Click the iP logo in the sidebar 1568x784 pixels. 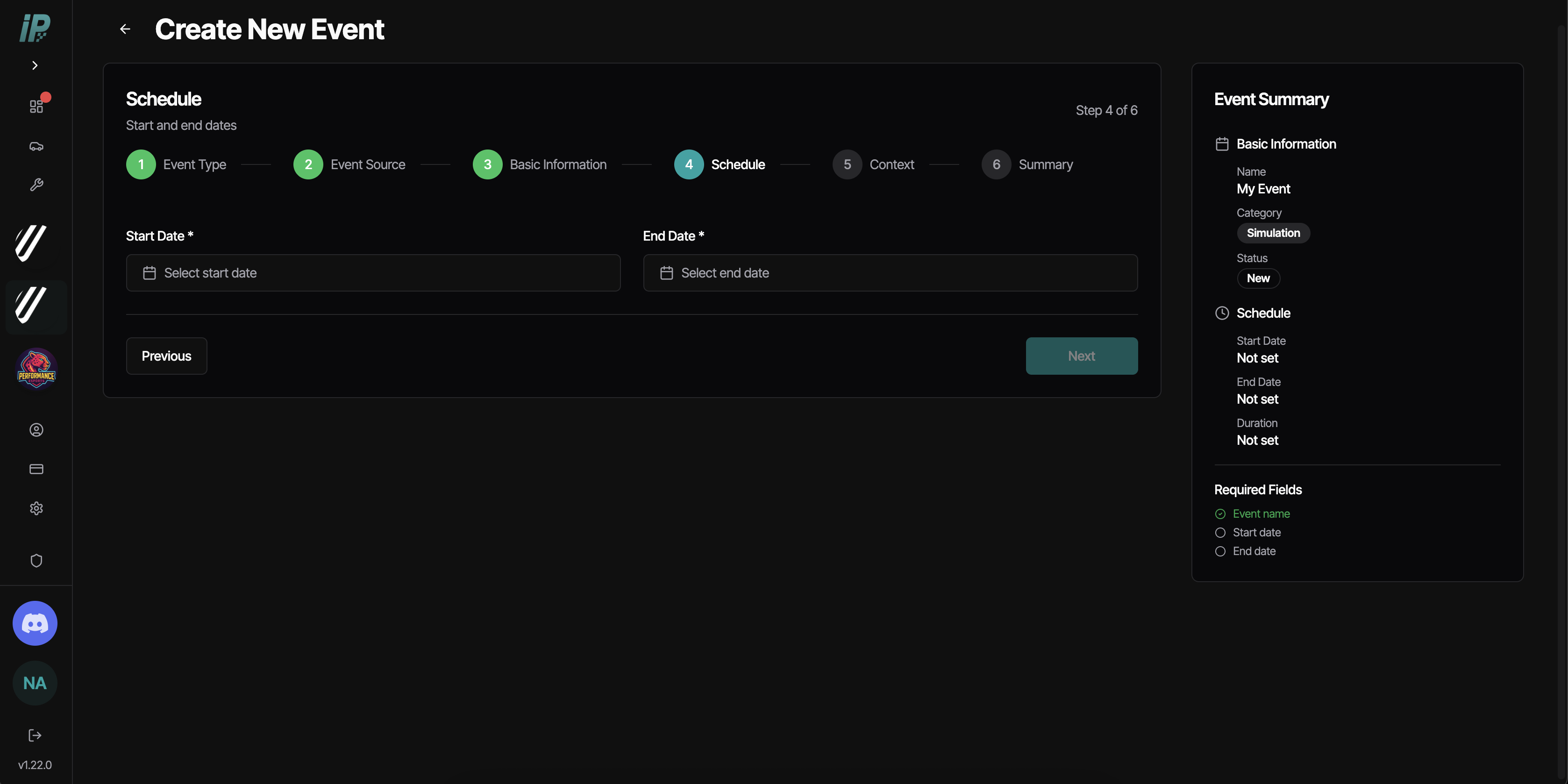35,28
